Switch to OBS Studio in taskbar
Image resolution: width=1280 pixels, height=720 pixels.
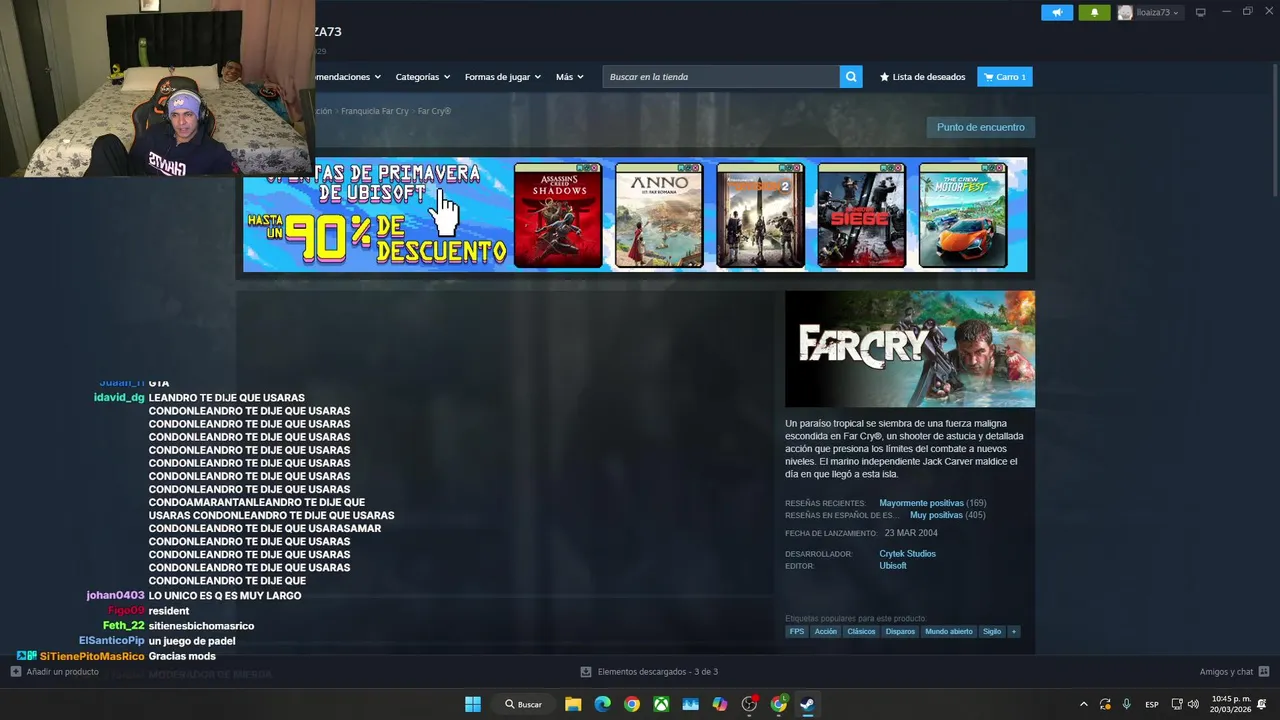pos(749,704)
